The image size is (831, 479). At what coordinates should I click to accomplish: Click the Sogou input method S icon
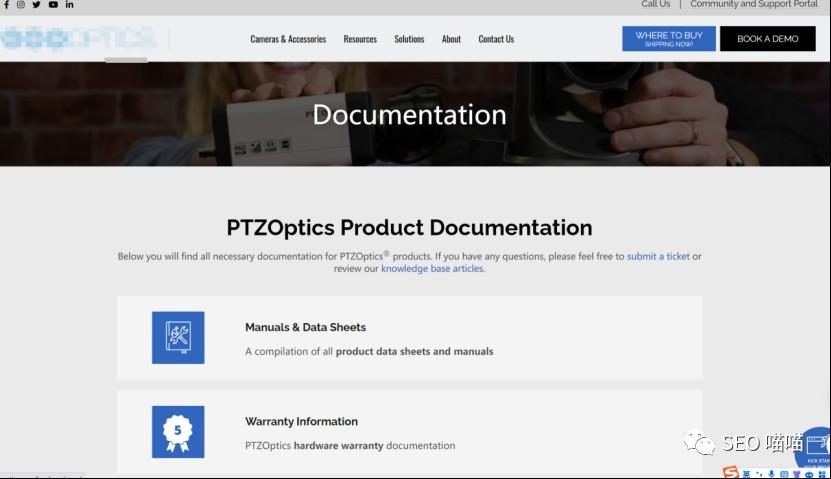point(730,472)
